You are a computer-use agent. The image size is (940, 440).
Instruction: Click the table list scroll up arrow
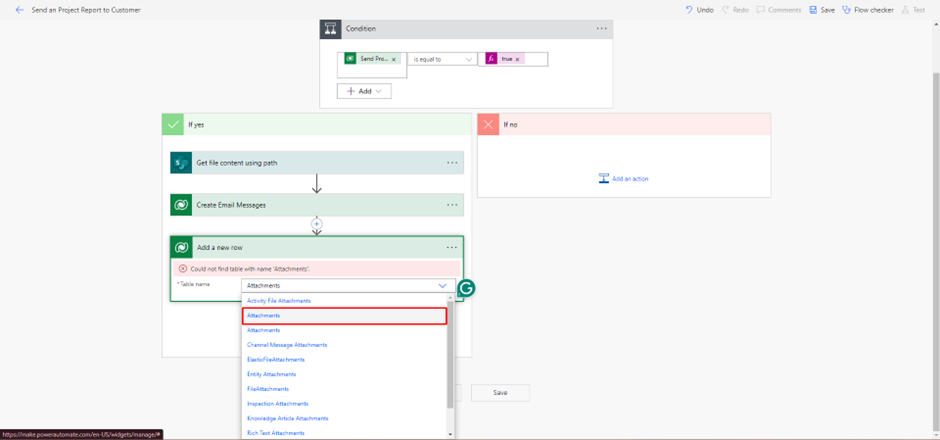451,297
